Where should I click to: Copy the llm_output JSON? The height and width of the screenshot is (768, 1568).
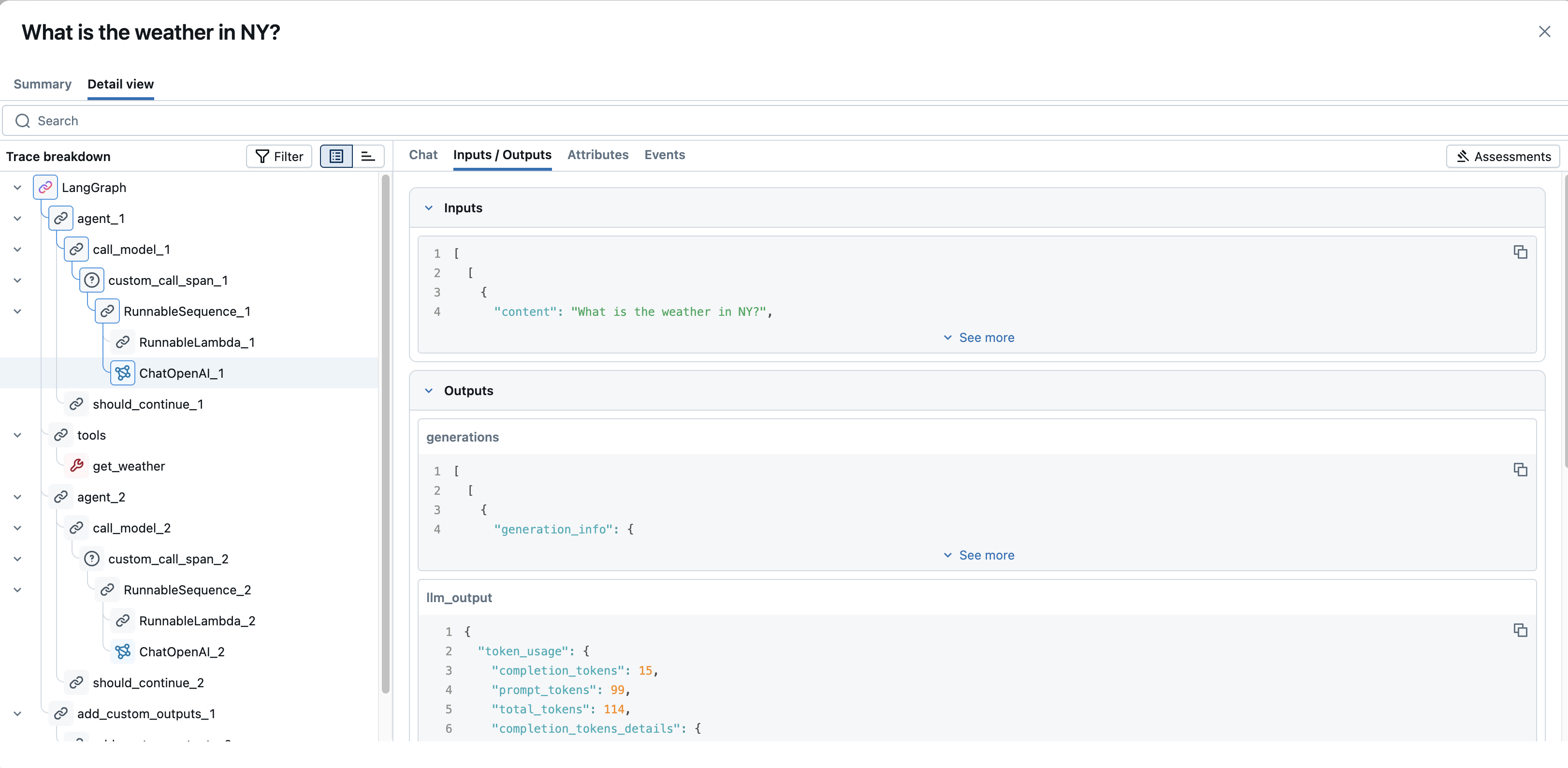(x=1520, y=630)
